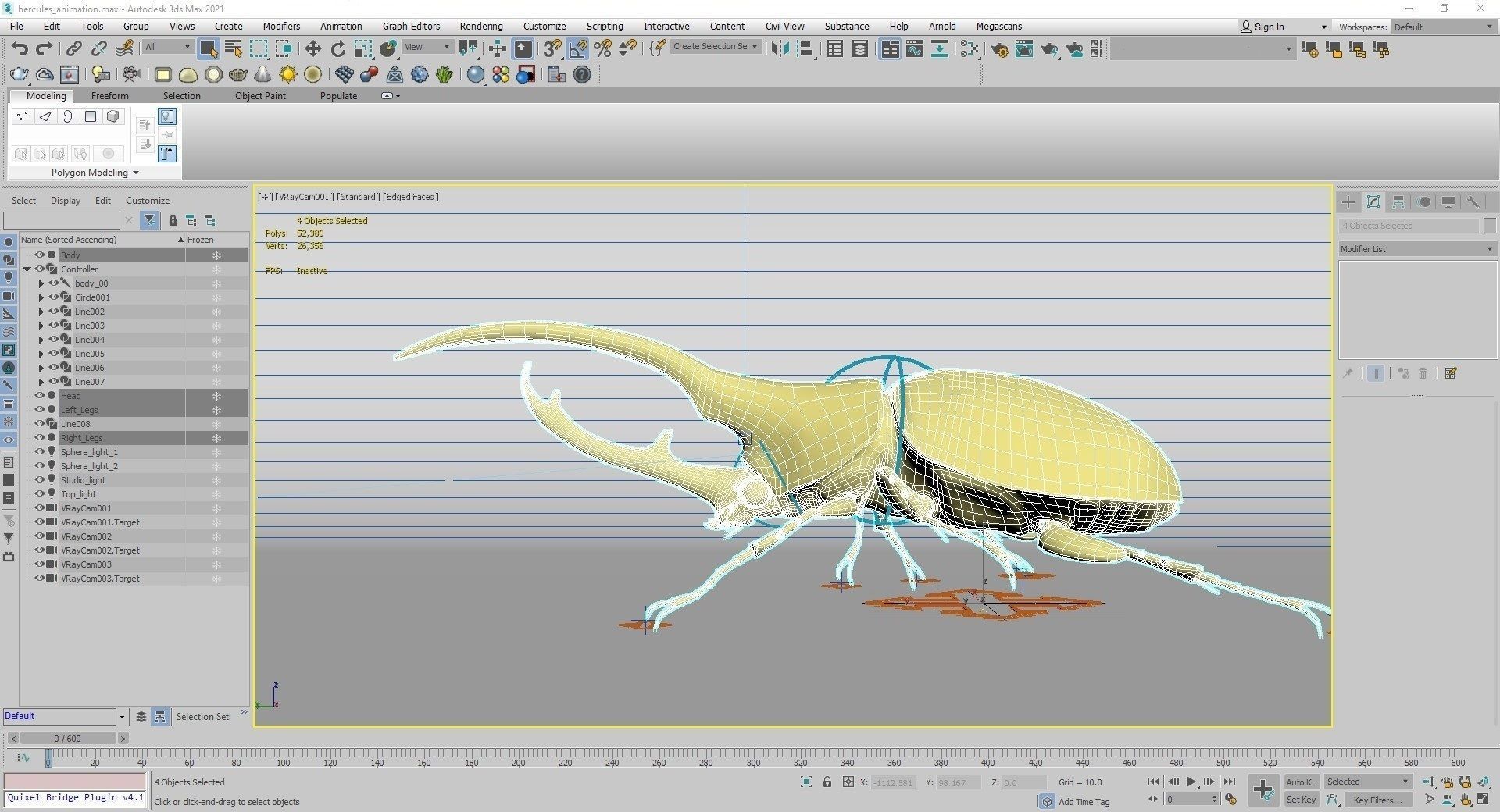
Task: Toggle the Angle Snap icon
Action: click(577, 49)
